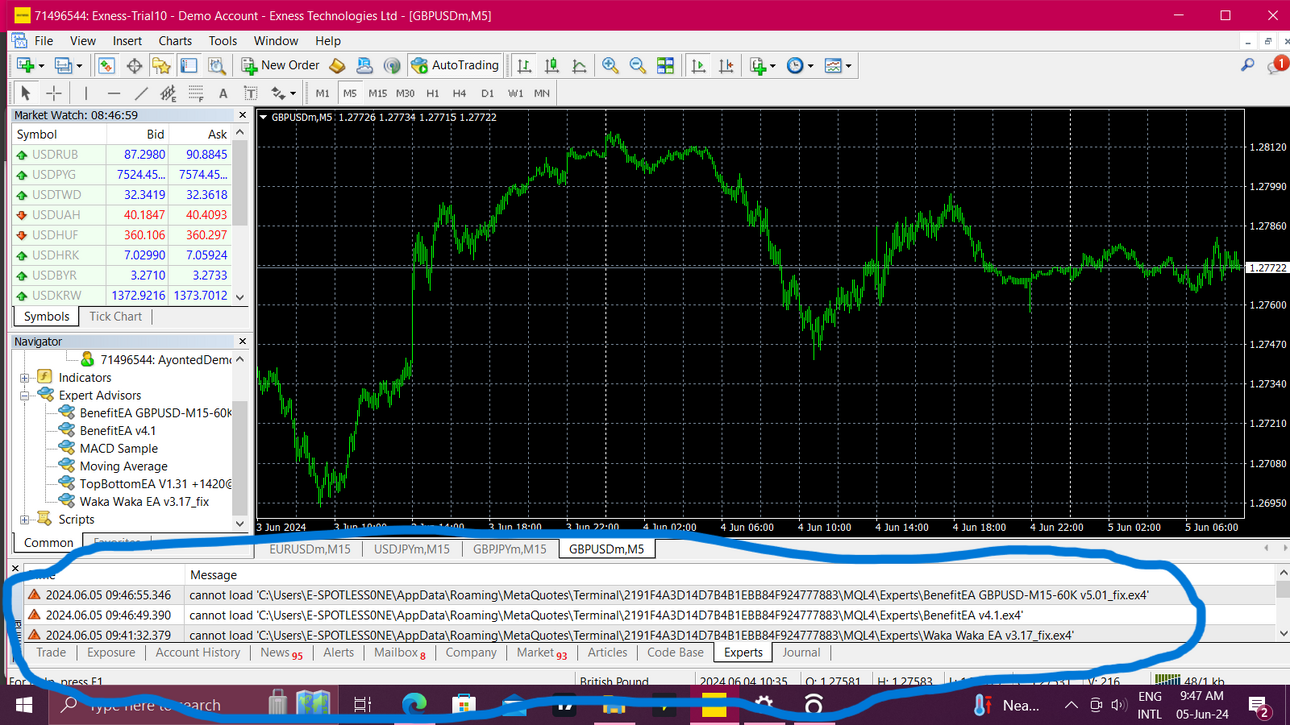Close the Navigator panel
The height and width of the screenshot is (725, 1290).
242,342
